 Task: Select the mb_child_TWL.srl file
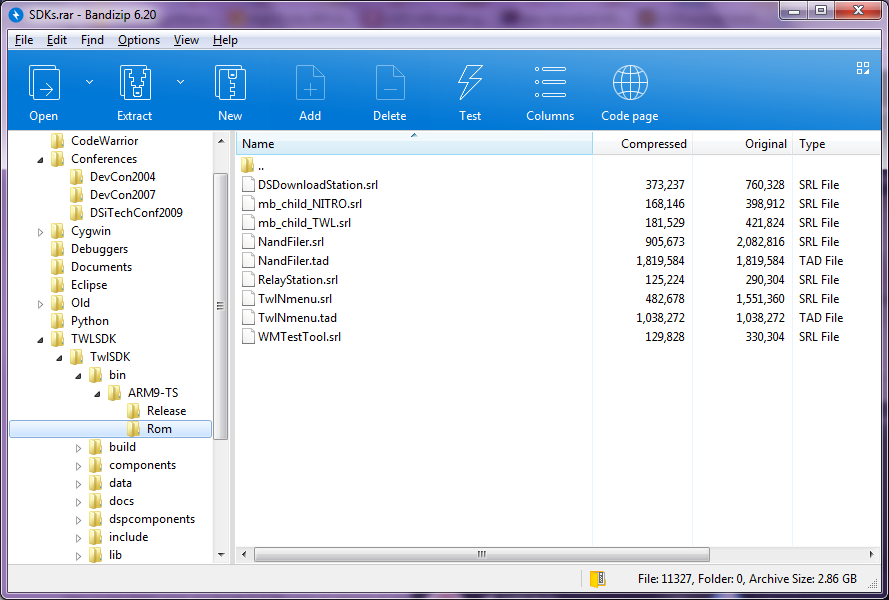[x=304, y=222]
